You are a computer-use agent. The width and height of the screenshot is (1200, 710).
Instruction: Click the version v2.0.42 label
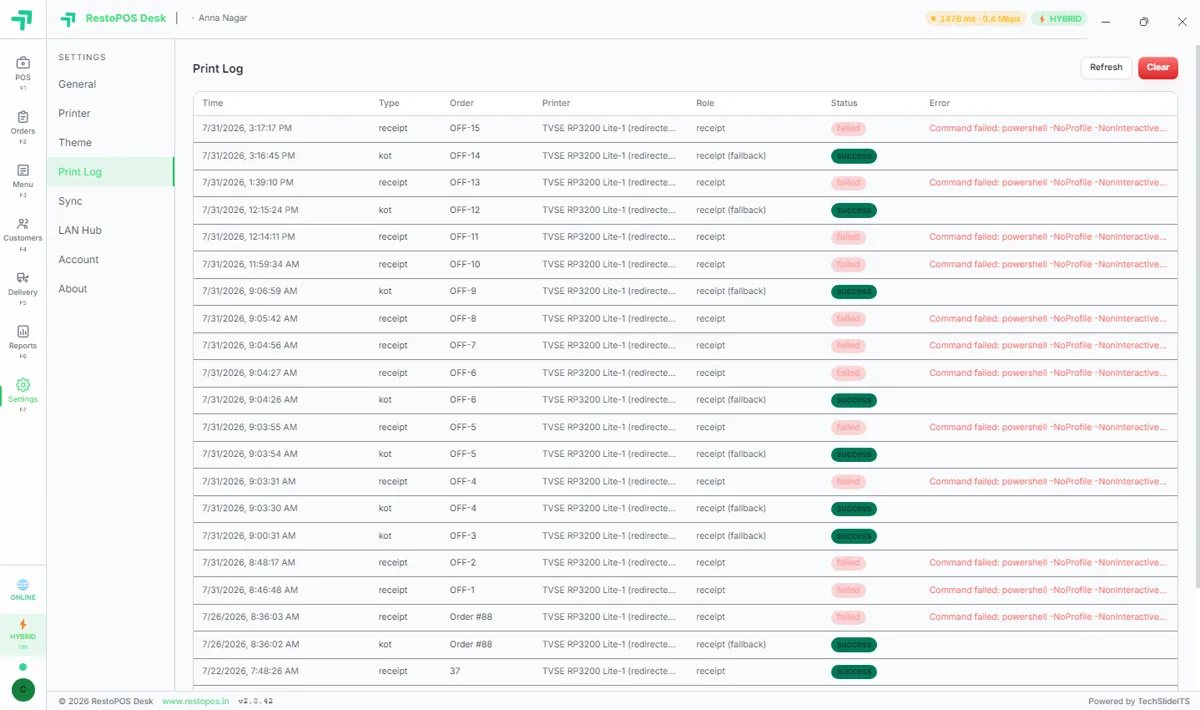pos(255,701)
